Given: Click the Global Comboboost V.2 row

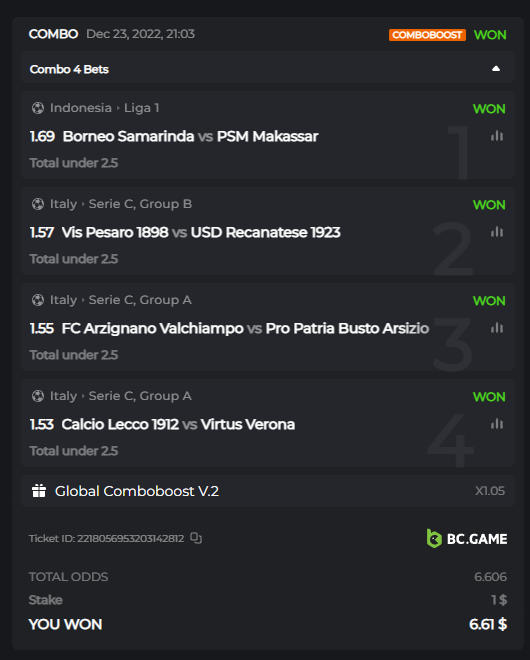Looking at the screenshot, I should pos(268,491).
